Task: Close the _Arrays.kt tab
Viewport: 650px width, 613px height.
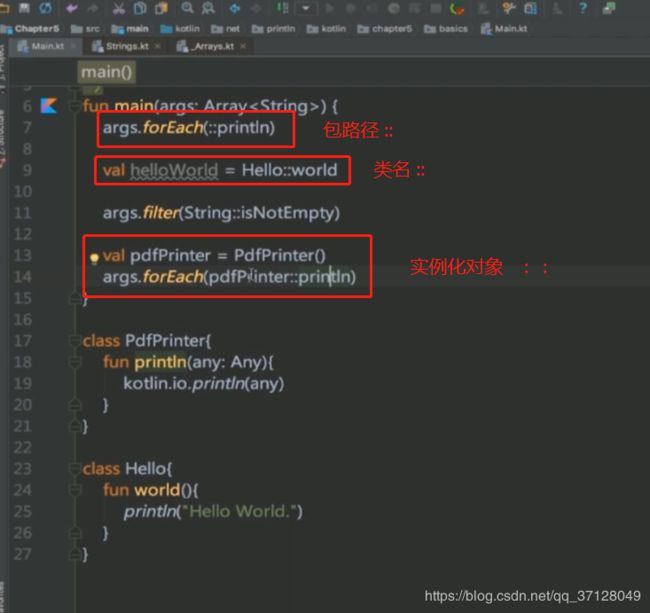Action: point(243,46)
